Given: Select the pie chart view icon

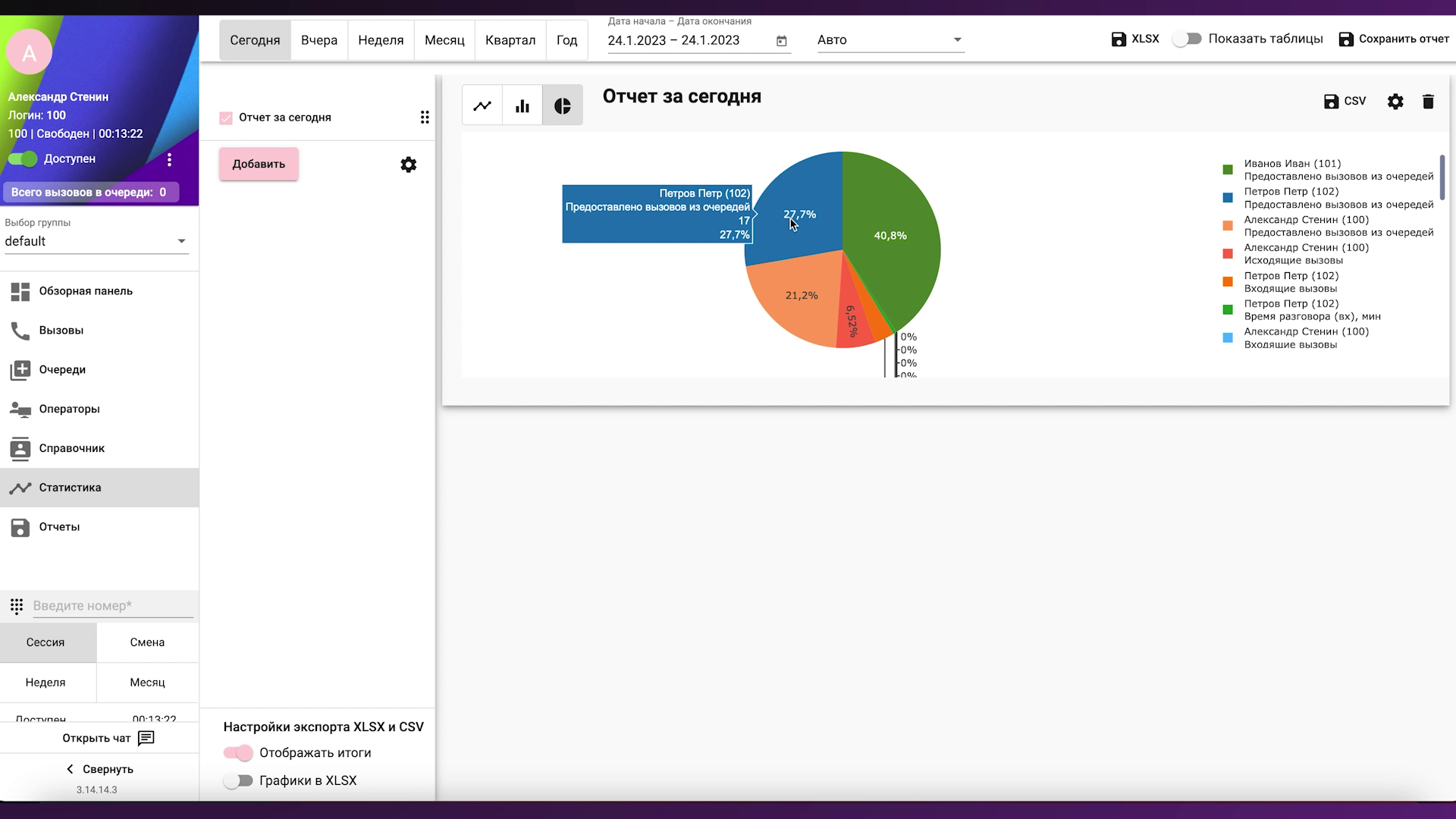Looking at the screenshot, I should click(x=563, y=106).
